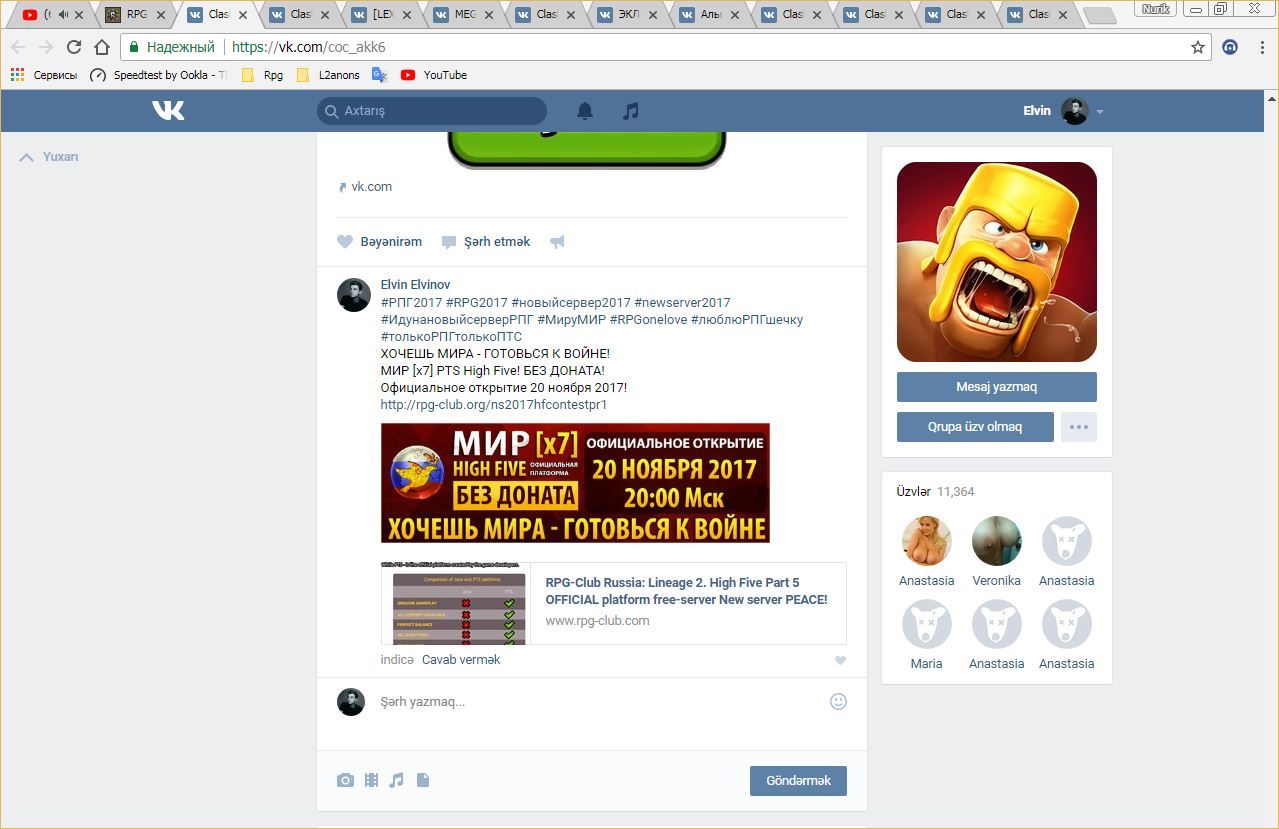This screenshot has height=829, width=1279.
Task: Open Elvin Elvinov profile name link
Action: click(415, 285)
